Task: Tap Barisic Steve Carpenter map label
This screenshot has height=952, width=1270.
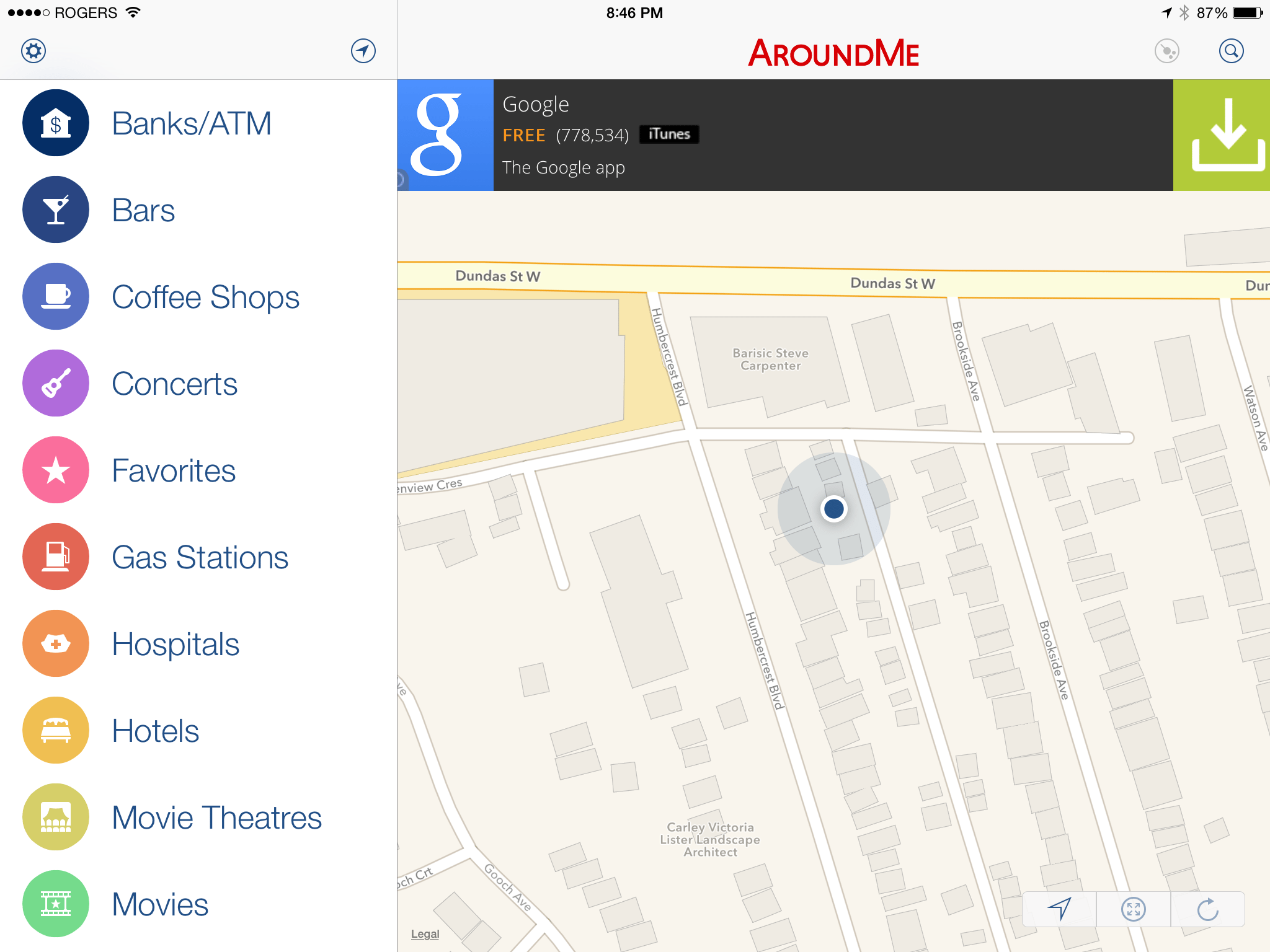Action: [x=771, y=359]
